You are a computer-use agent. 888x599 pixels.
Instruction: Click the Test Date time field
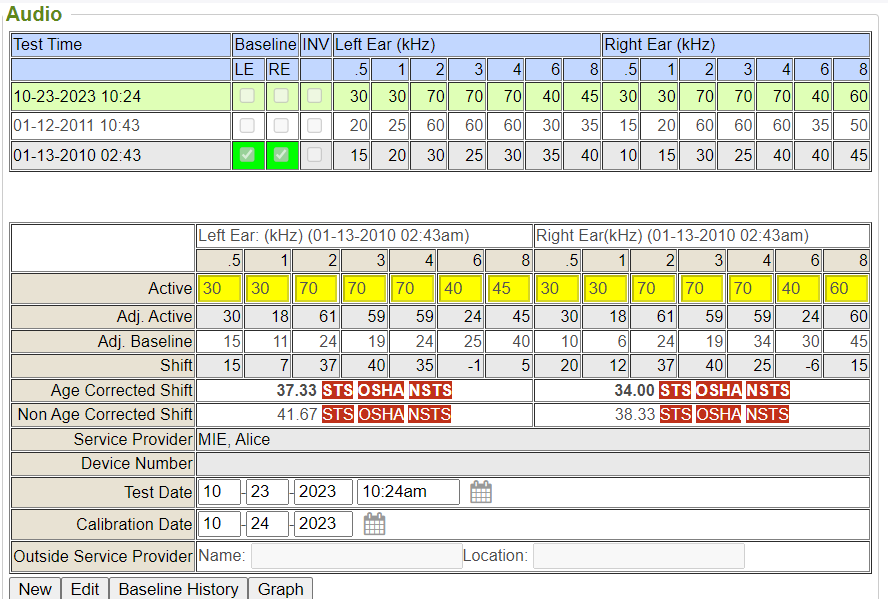click(407, 492)
